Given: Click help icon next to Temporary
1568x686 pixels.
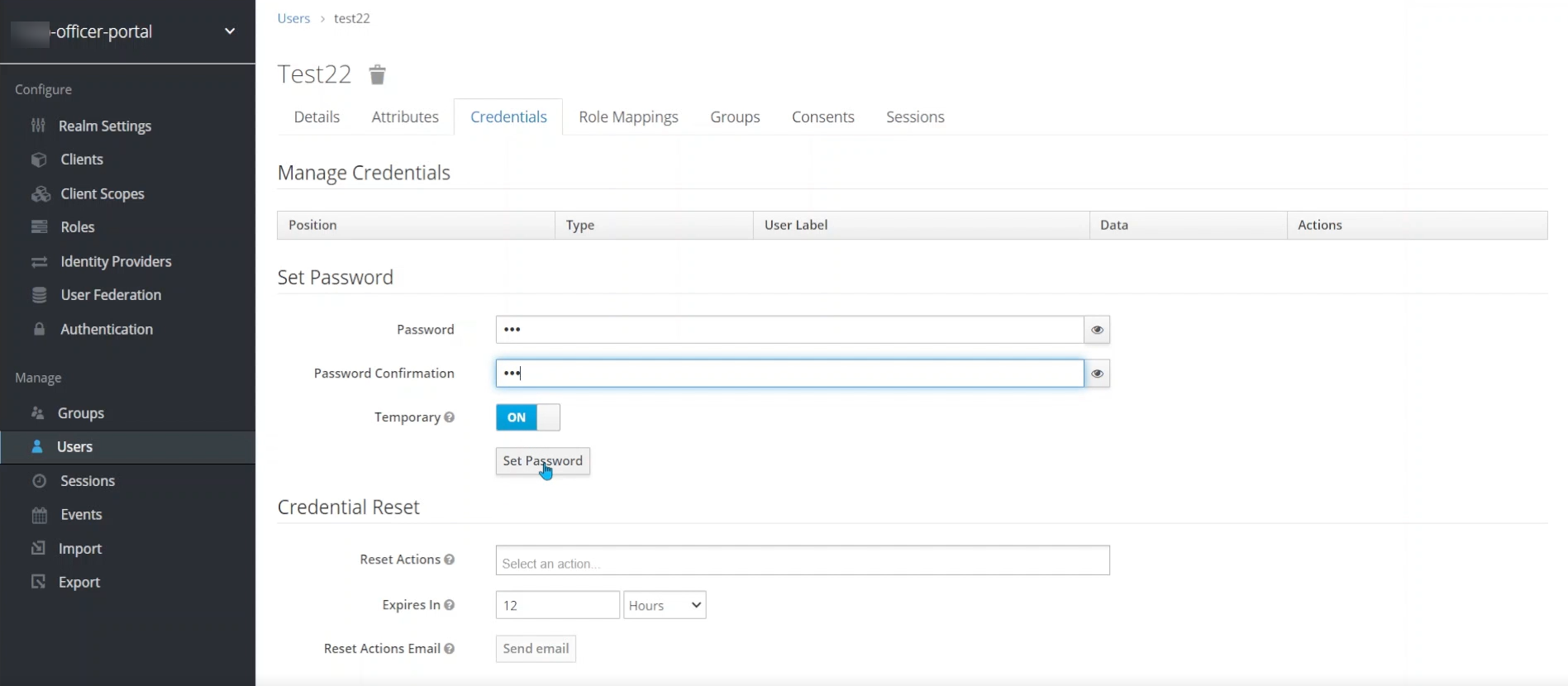Looking at the screenshot, I should pos(449,417).
